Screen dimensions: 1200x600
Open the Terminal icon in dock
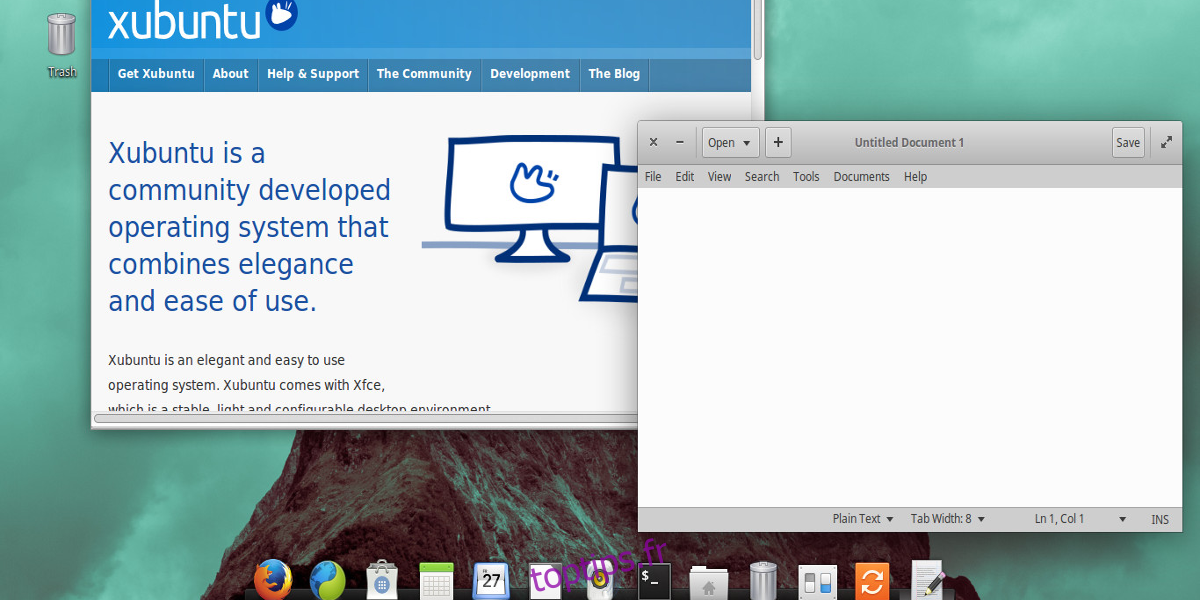pyautogui.click(x=654, y=581)
